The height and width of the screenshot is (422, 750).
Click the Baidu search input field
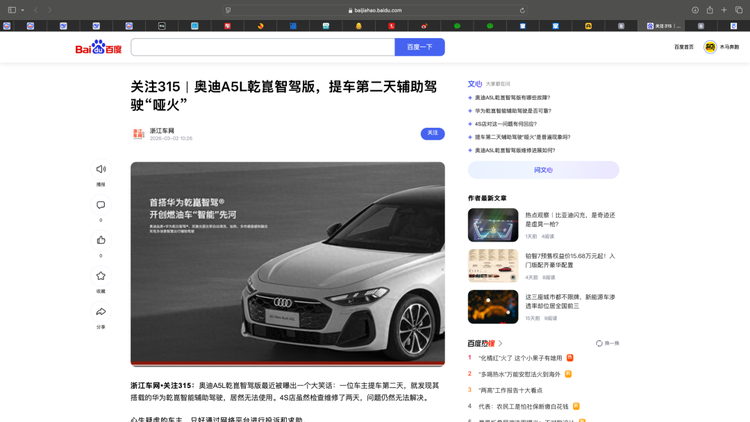click(x=262, y=47)
